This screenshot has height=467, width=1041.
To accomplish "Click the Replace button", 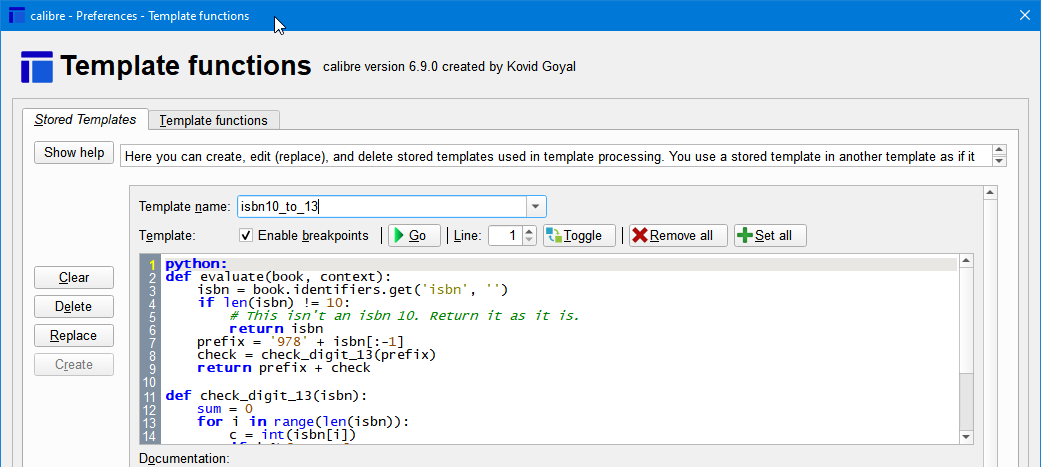I will (74, 335).
